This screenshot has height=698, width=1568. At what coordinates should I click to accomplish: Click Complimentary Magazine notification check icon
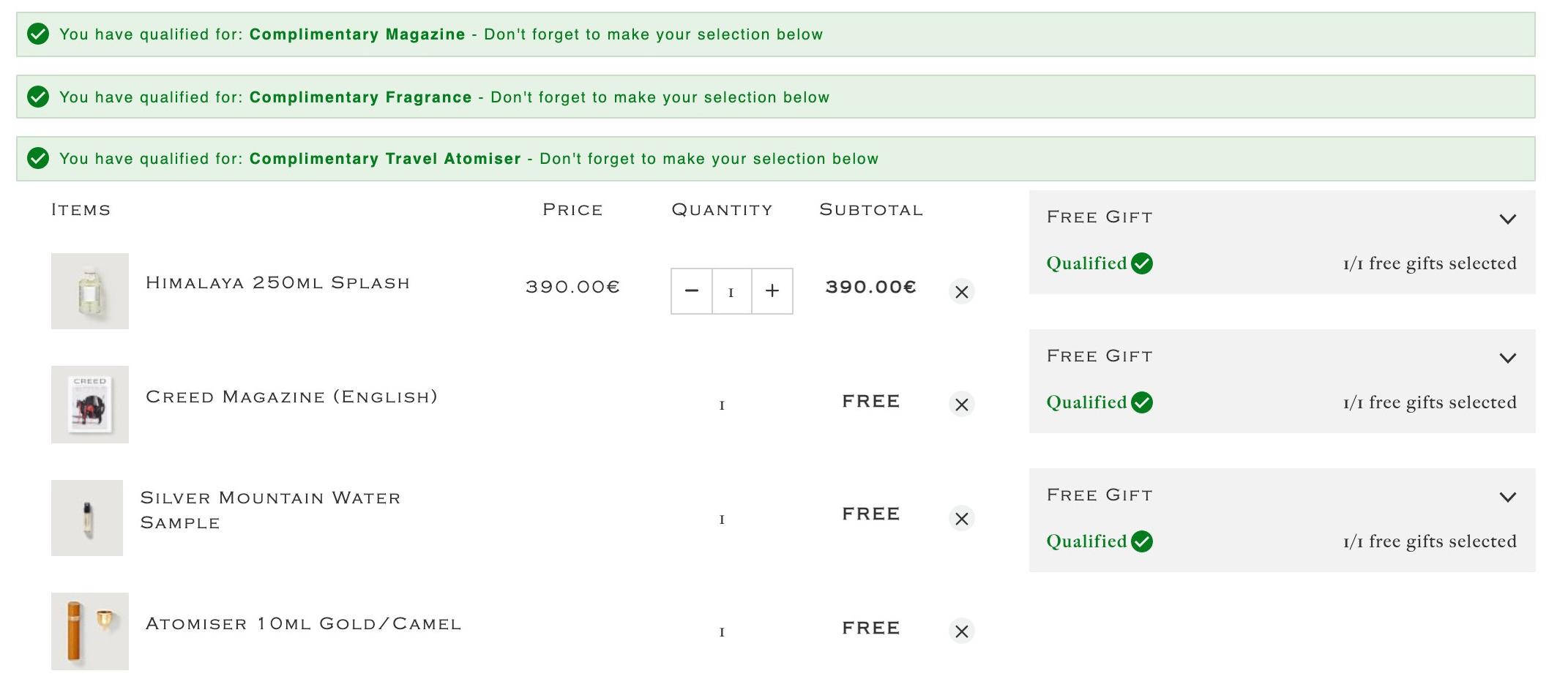coord(38,34)
